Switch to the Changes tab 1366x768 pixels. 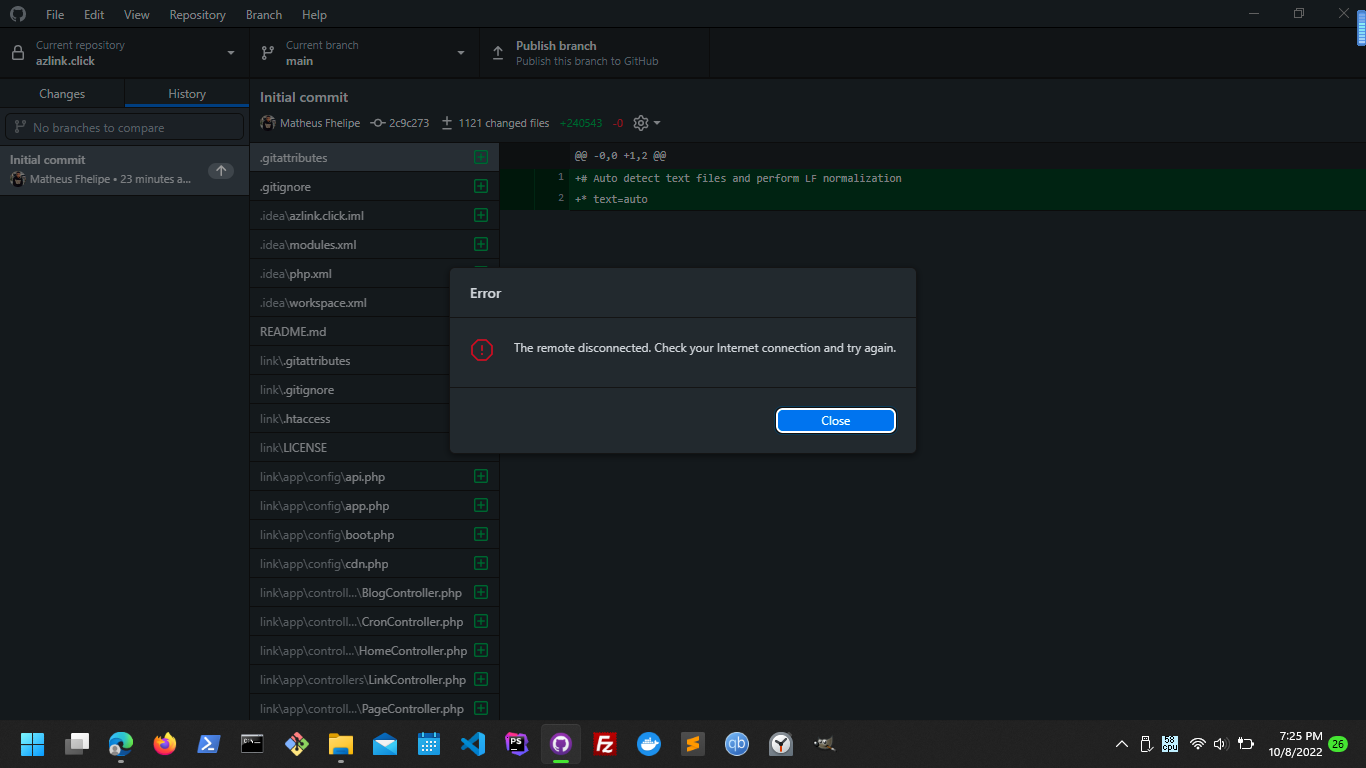[x=62, y=93]
